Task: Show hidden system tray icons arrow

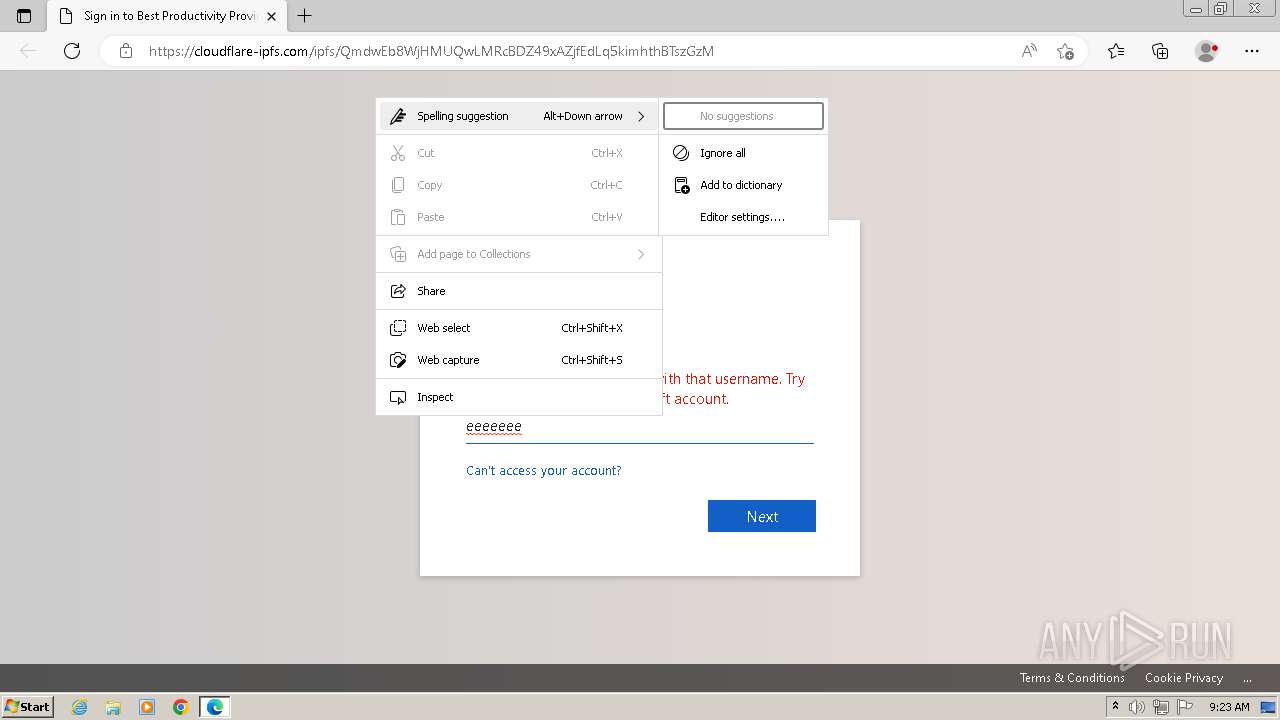Action: coord(1115,706)
